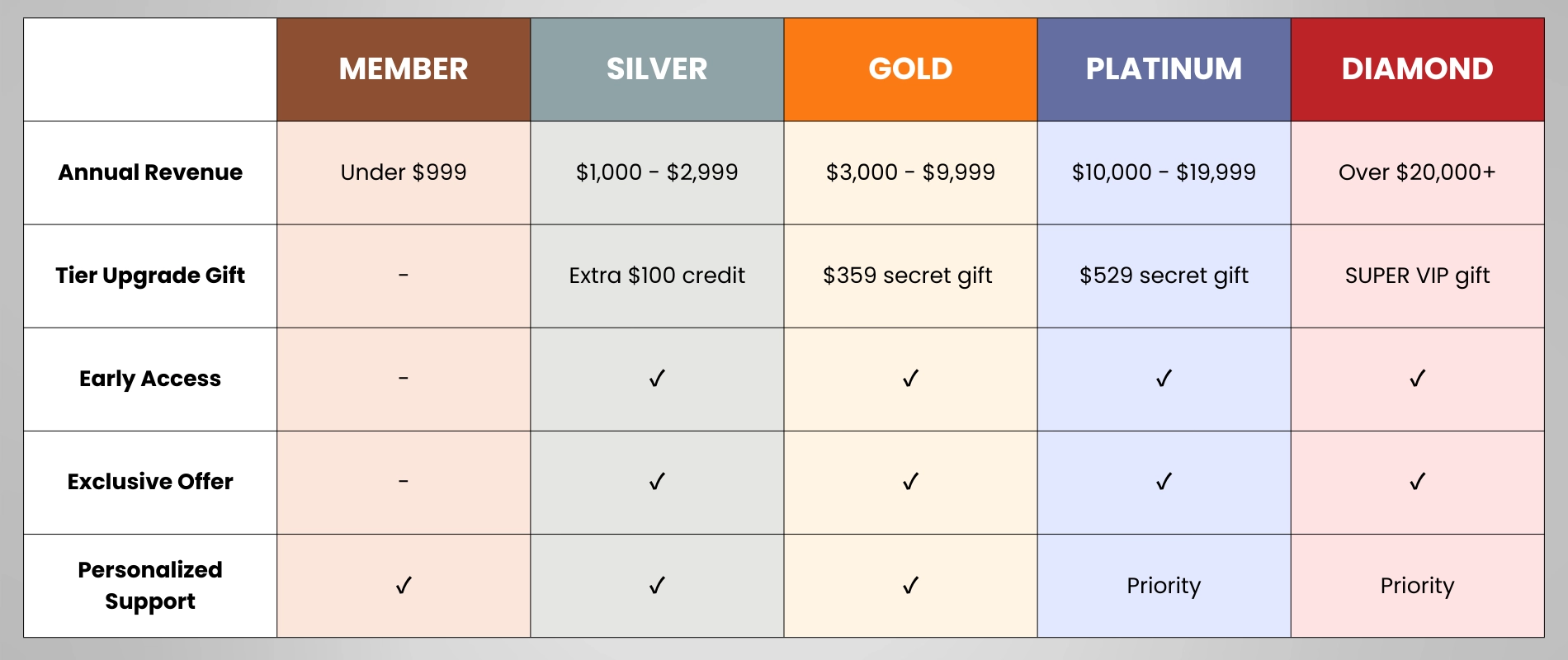The width and height of the screenshot is (1568, 660).
Task: Click the Member Personalized Support checkmark
Action: click(404, 586)
